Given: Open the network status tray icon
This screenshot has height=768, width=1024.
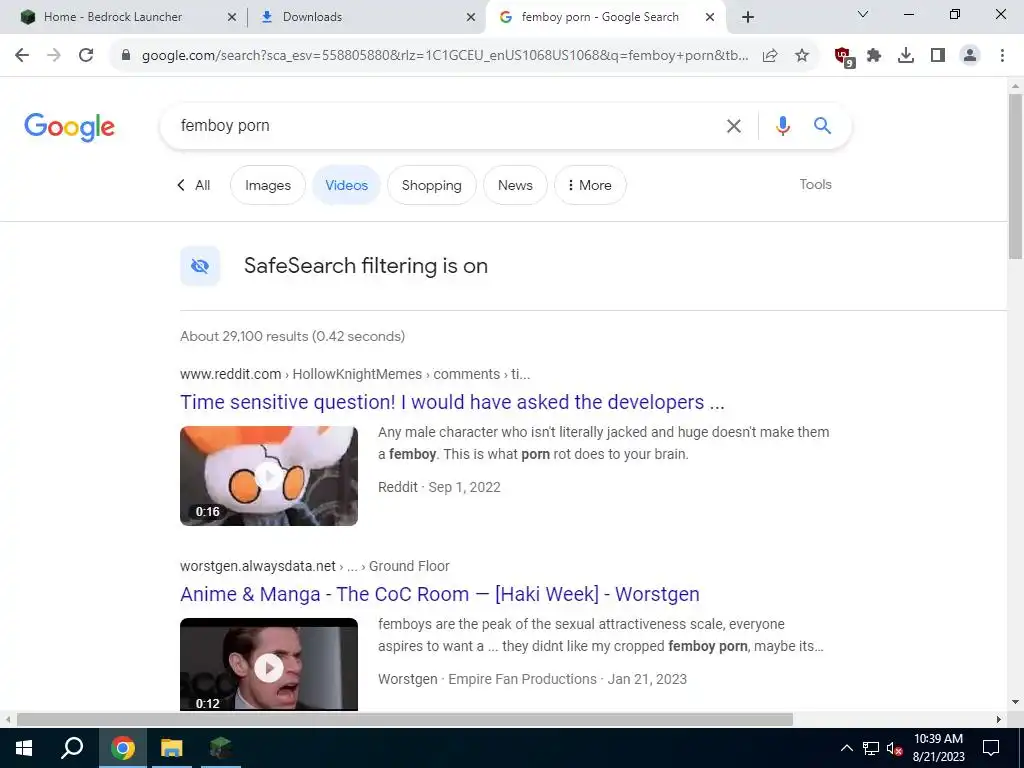Looking at the screenshot, I should pyautogui.click(x=871, y=748).
